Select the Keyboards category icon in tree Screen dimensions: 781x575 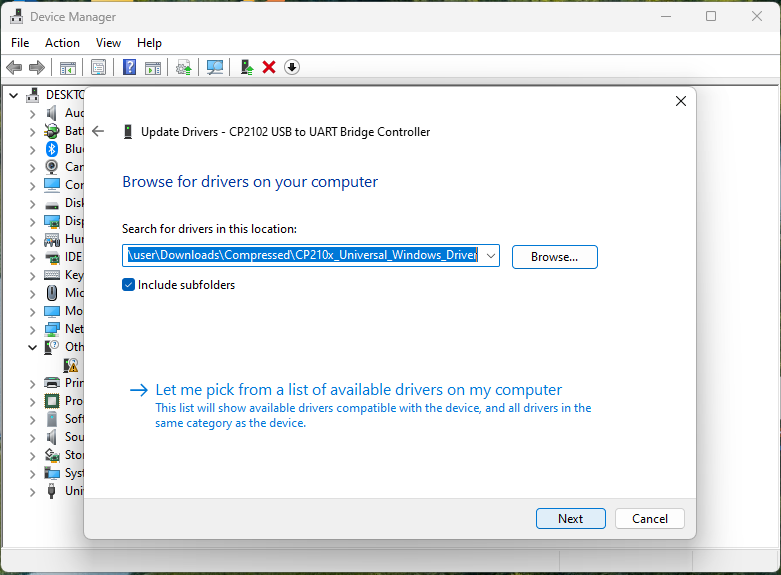[52, 275]
